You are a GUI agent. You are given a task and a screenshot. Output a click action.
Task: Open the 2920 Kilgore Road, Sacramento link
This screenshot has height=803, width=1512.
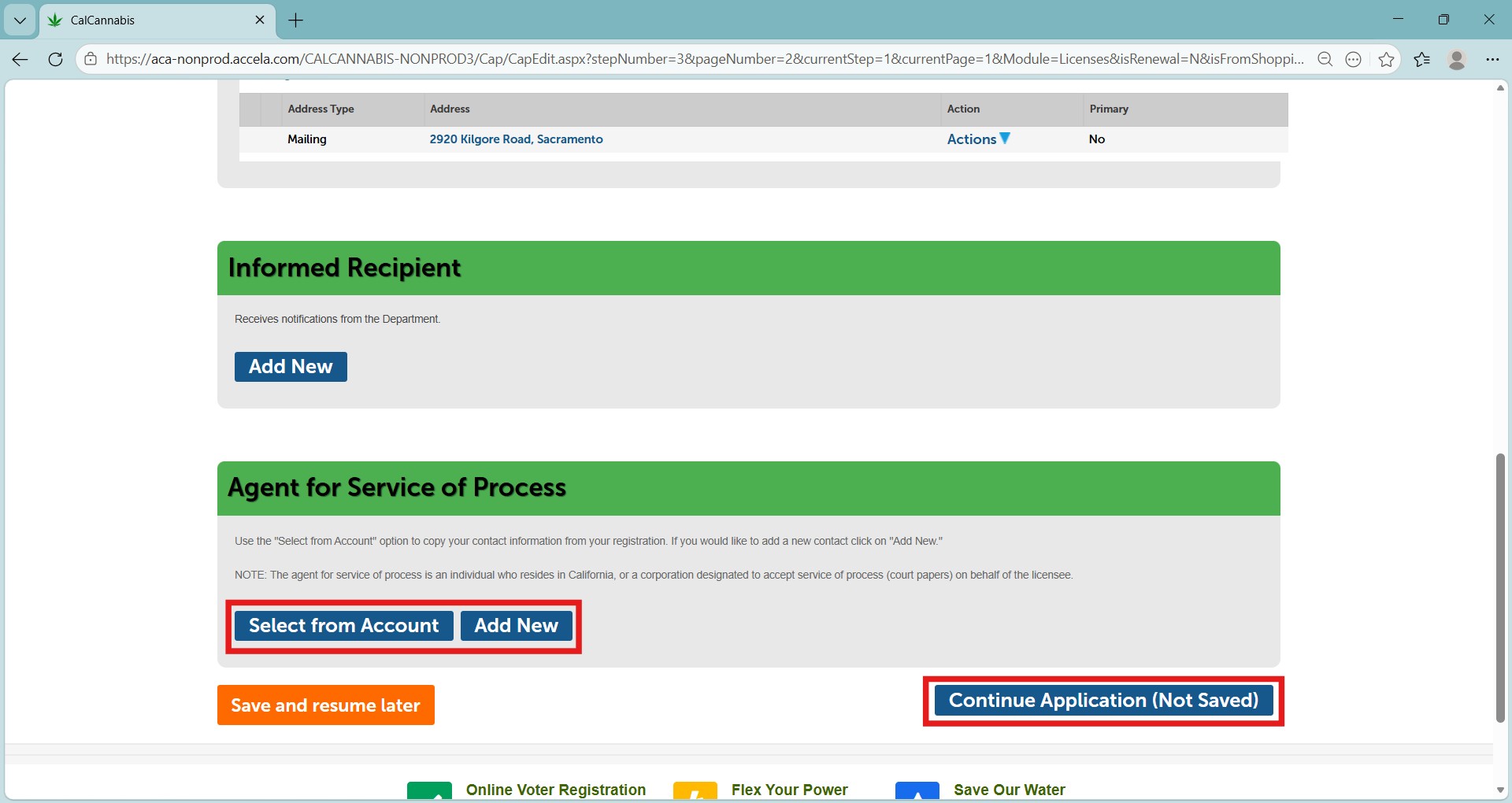[x=516, y=139]
